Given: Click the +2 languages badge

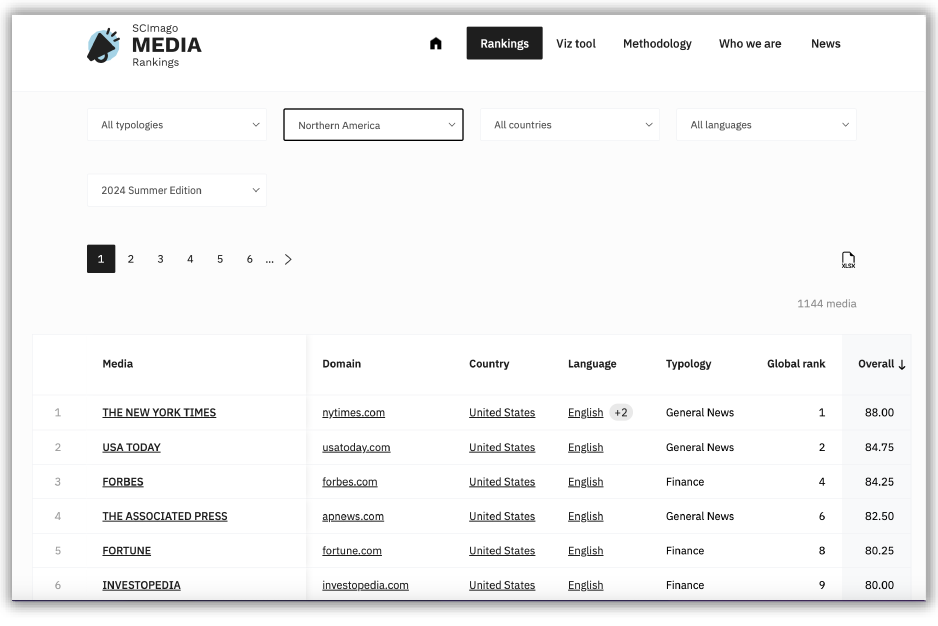Looking at the screenshot, I should [x=621, y=412].
